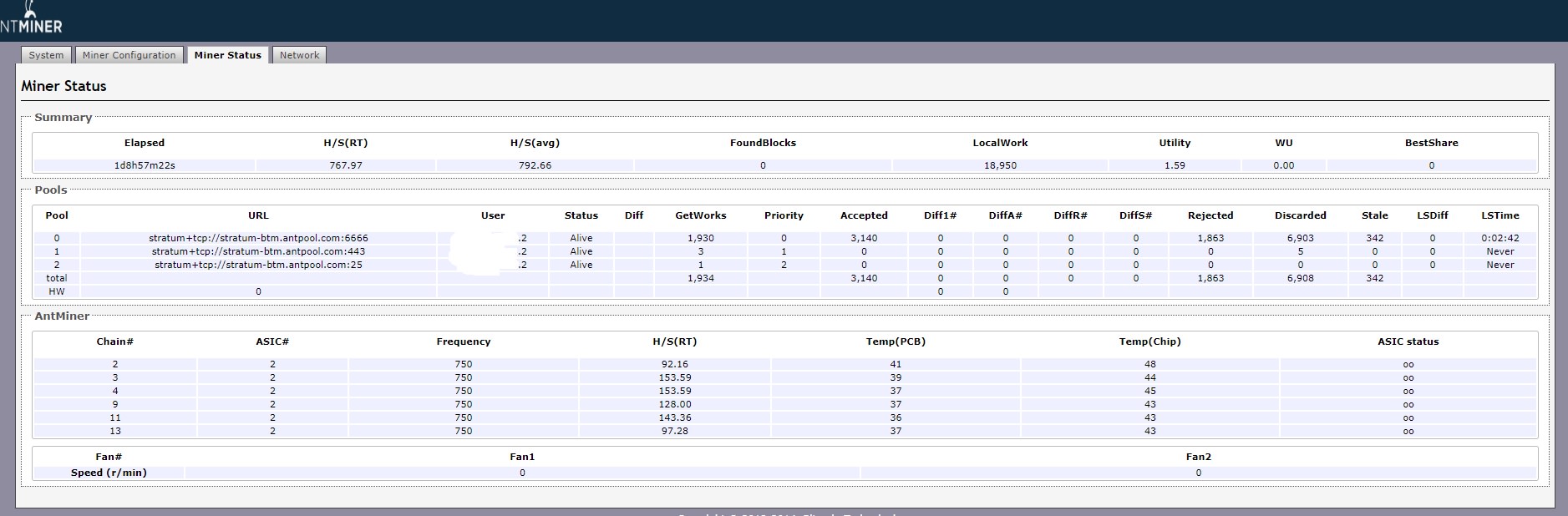This screenshot has width=1568, height=516.
Task: Click the chip temperature value 48
Action: [1149, 364]
